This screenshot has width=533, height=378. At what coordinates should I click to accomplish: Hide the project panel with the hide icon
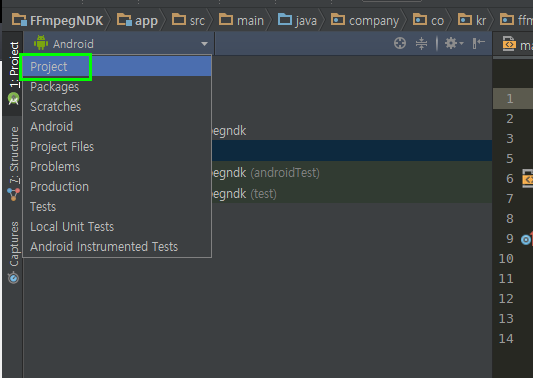478,43
